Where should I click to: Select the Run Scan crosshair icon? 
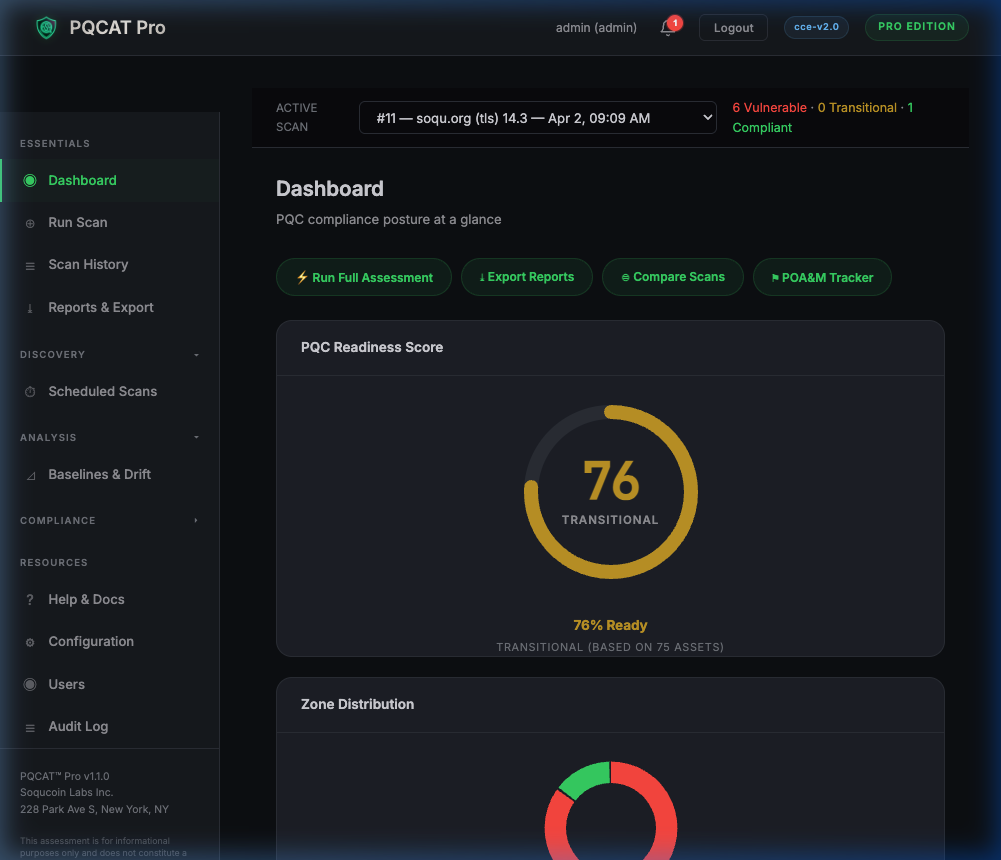(x=28, y=222)
